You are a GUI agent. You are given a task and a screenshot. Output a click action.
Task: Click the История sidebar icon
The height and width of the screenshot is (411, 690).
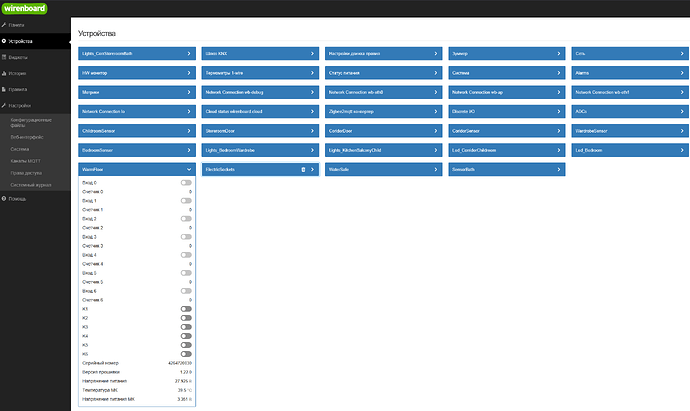4,73
